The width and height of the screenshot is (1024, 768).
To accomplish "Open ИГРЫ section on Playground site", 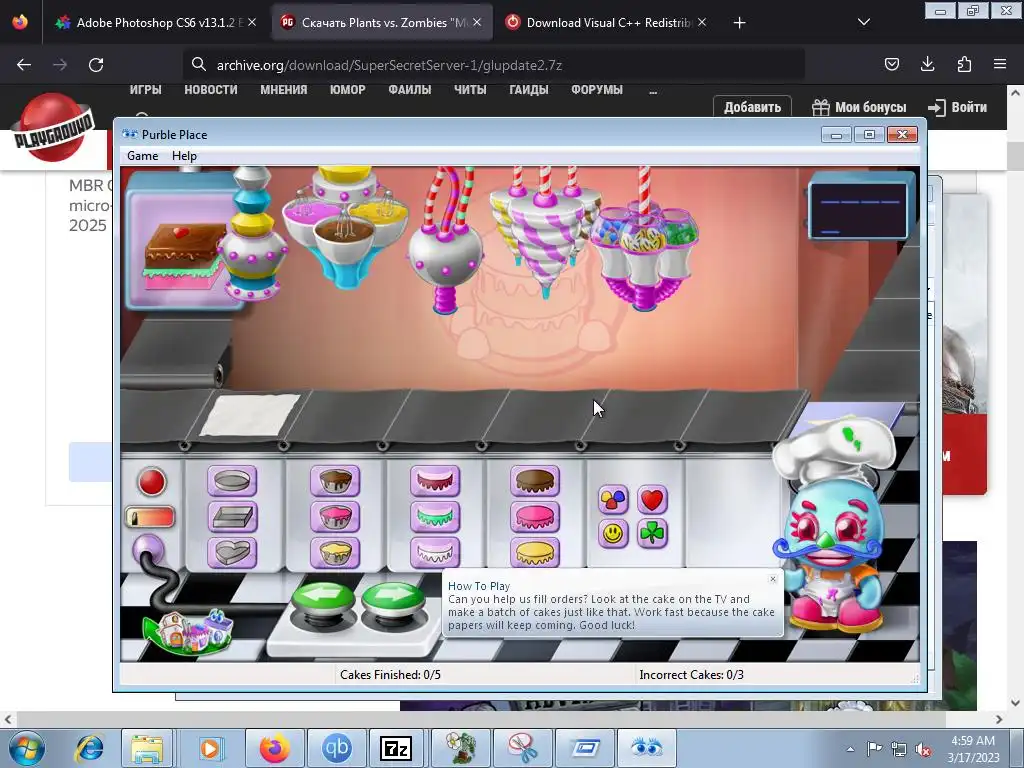I will [x=145, y=90].
